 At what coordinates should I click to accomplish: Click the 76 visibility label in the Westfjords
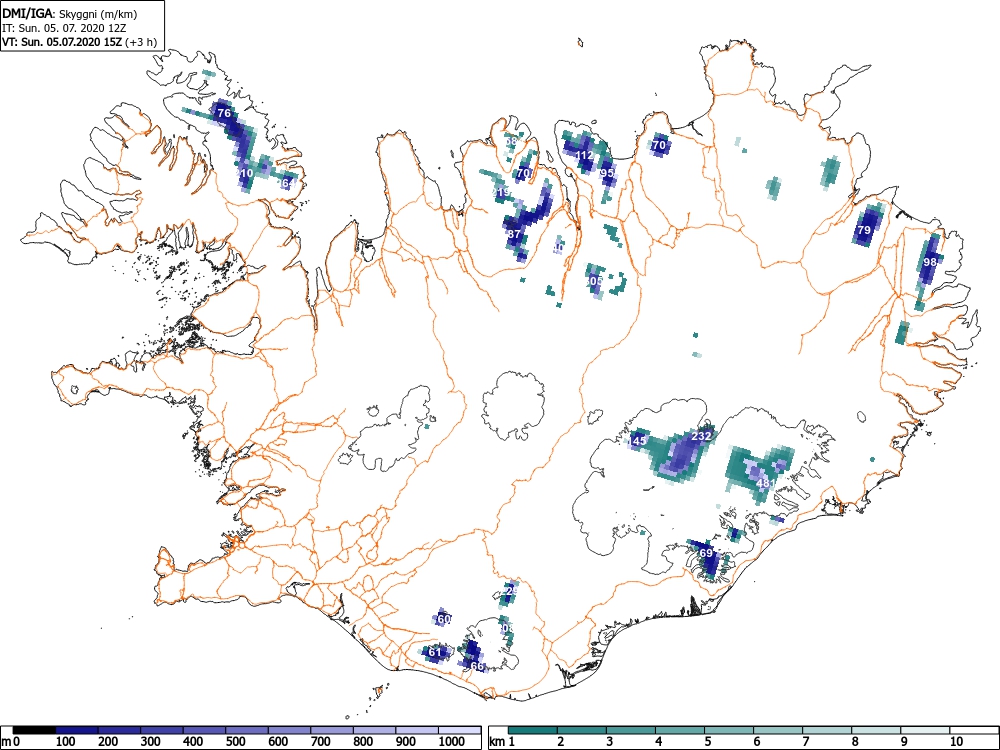click(x=224, y=114)
